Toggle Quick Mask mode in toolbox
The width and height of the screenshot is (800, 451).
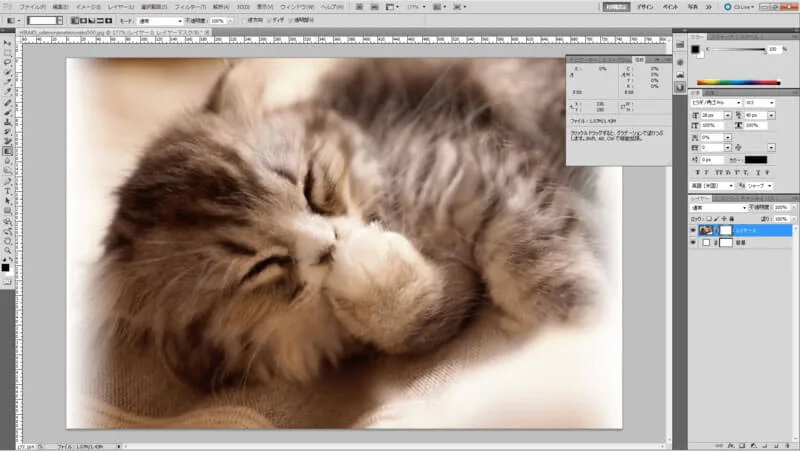pyautogui.click(x=8, y=282)
